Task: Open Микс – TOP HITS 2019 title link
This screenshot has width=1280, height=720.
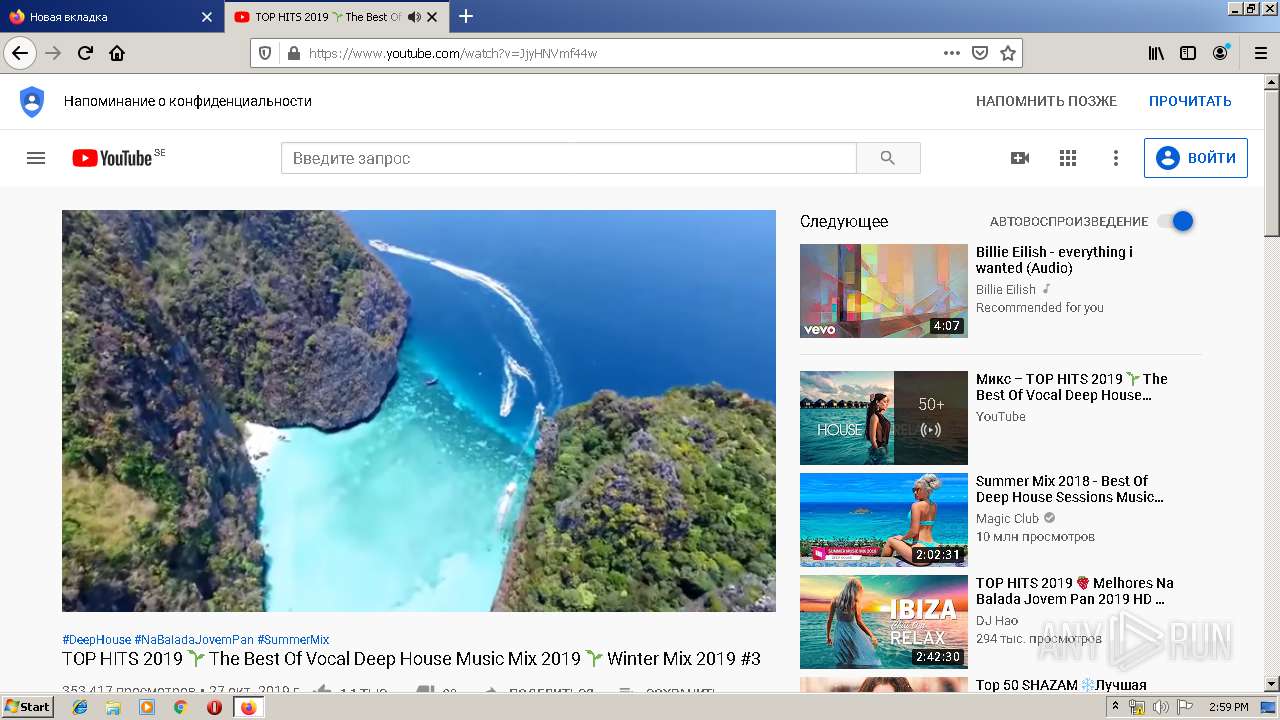Action: pyautogui.click(x=1072, y=387)
